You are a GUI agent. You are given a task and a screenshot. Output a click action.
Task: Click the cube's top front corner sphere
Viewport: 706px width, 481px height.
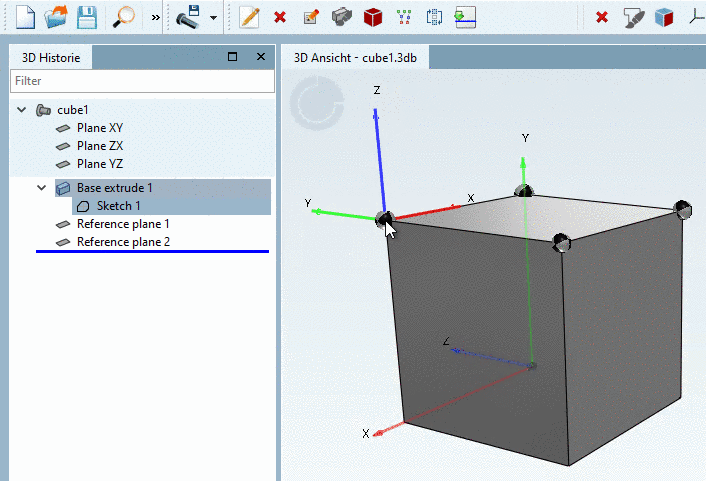[561, 243]
